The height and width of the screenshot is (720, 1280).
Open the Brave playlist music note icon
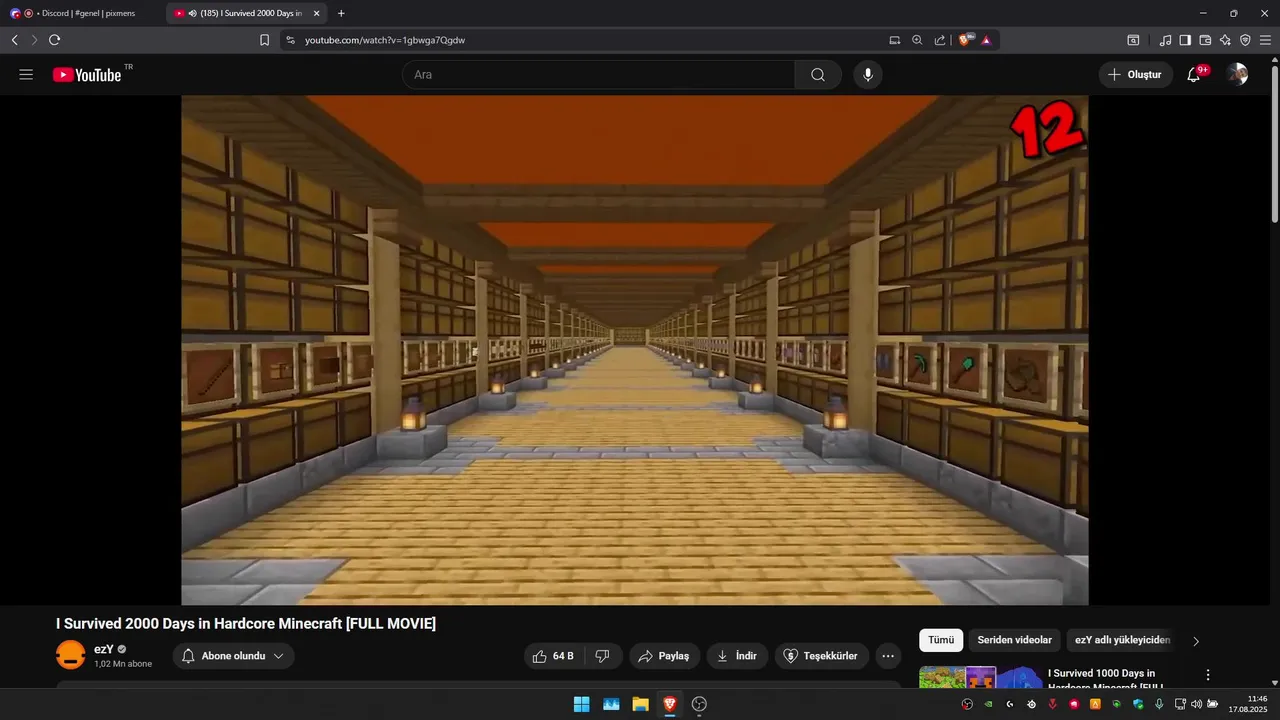(1165, 40)
